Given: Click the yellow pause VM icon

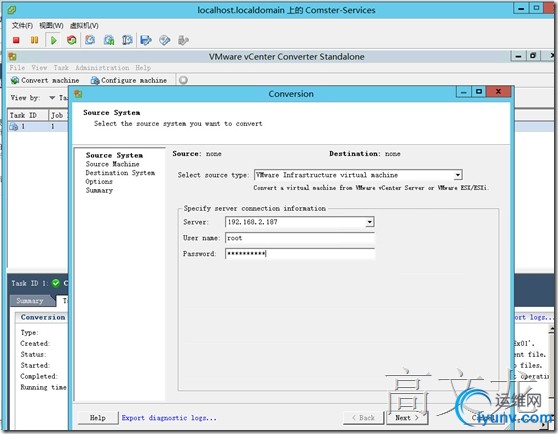Looking at the screenshot, I should click(34, 40).
